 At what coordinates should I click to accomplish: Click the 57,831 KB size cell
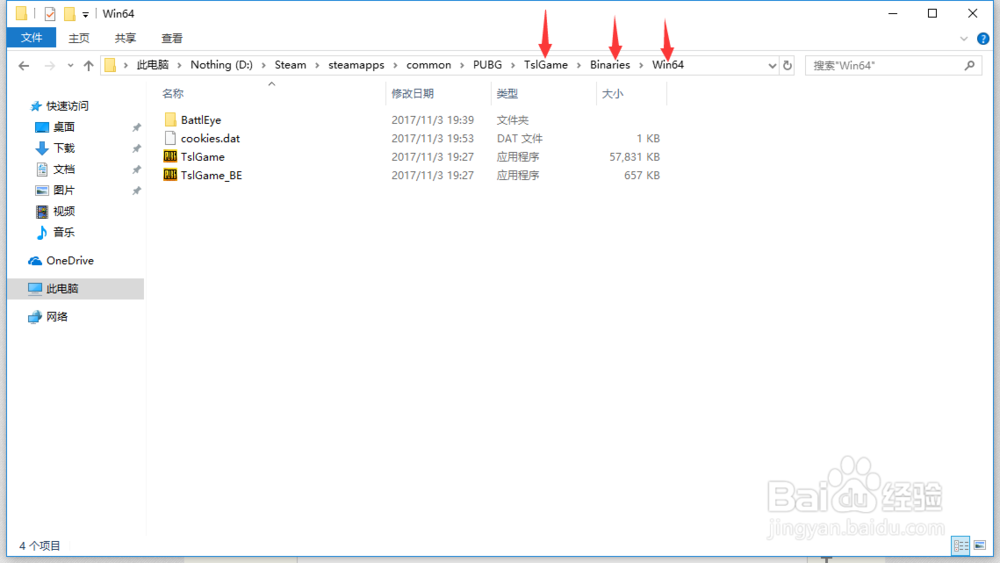(x=635, y=157)
